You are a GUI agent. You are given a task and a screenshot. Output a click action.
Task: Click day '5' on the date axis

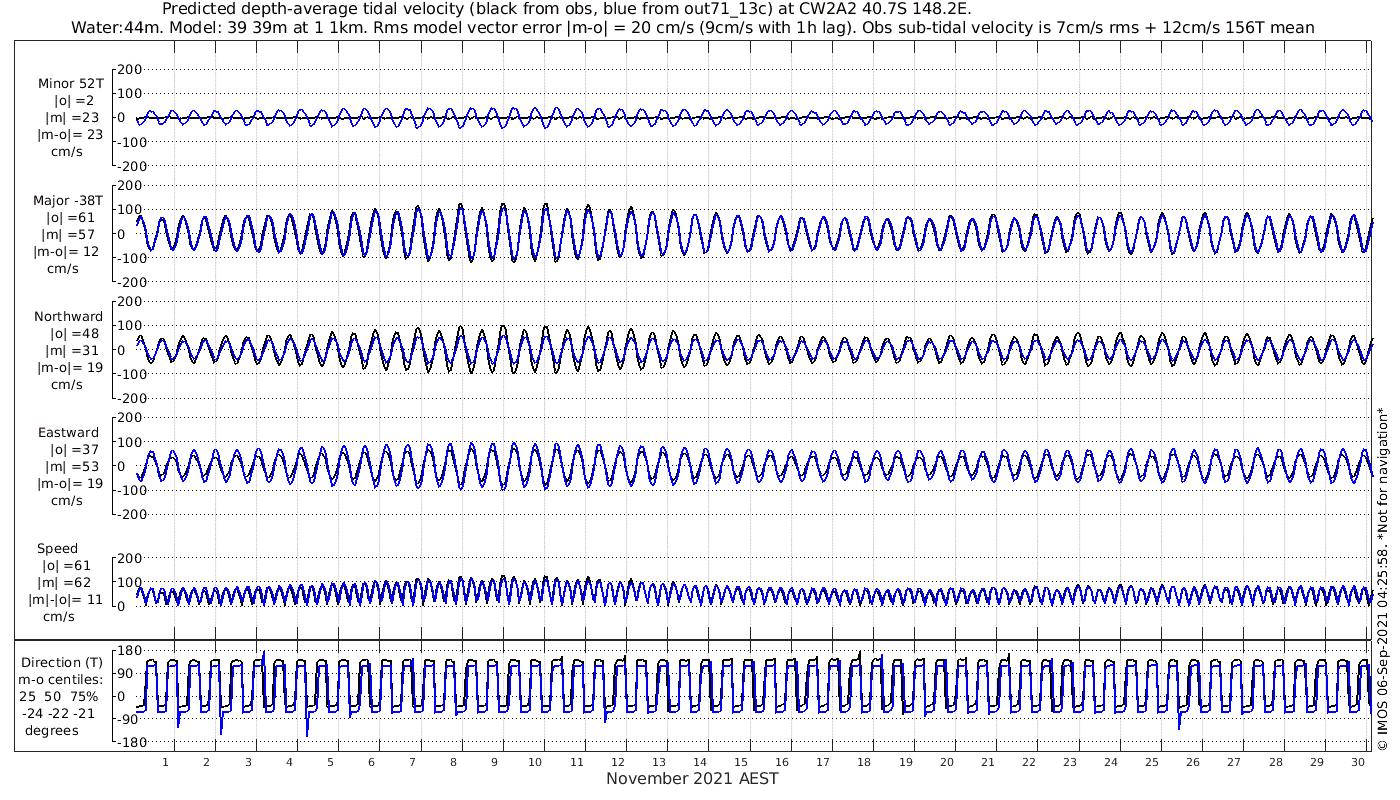click(330, 762)
